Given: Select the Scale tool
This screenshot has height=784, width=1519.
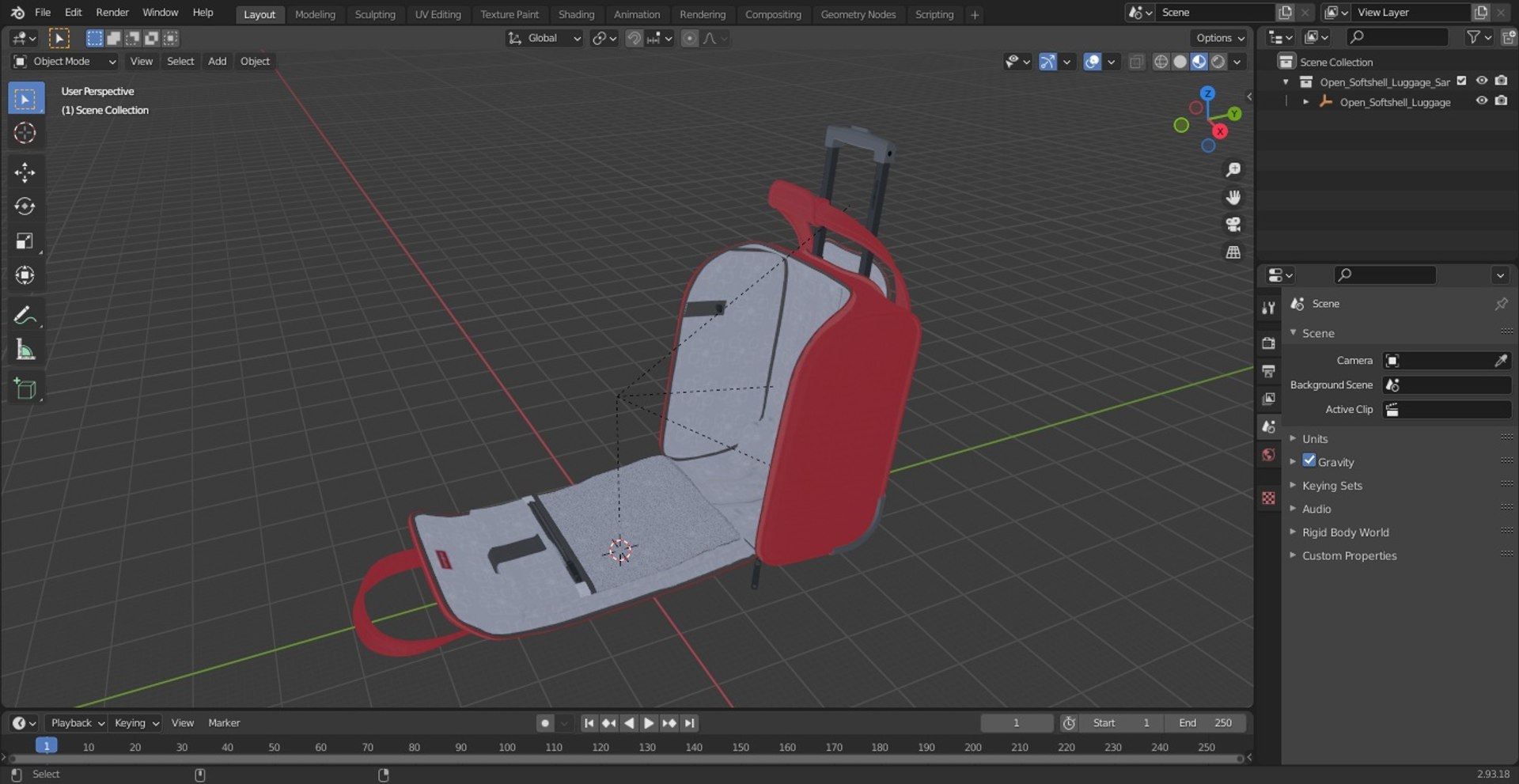Looking at the screenshot, I should [x=25, y=241].
